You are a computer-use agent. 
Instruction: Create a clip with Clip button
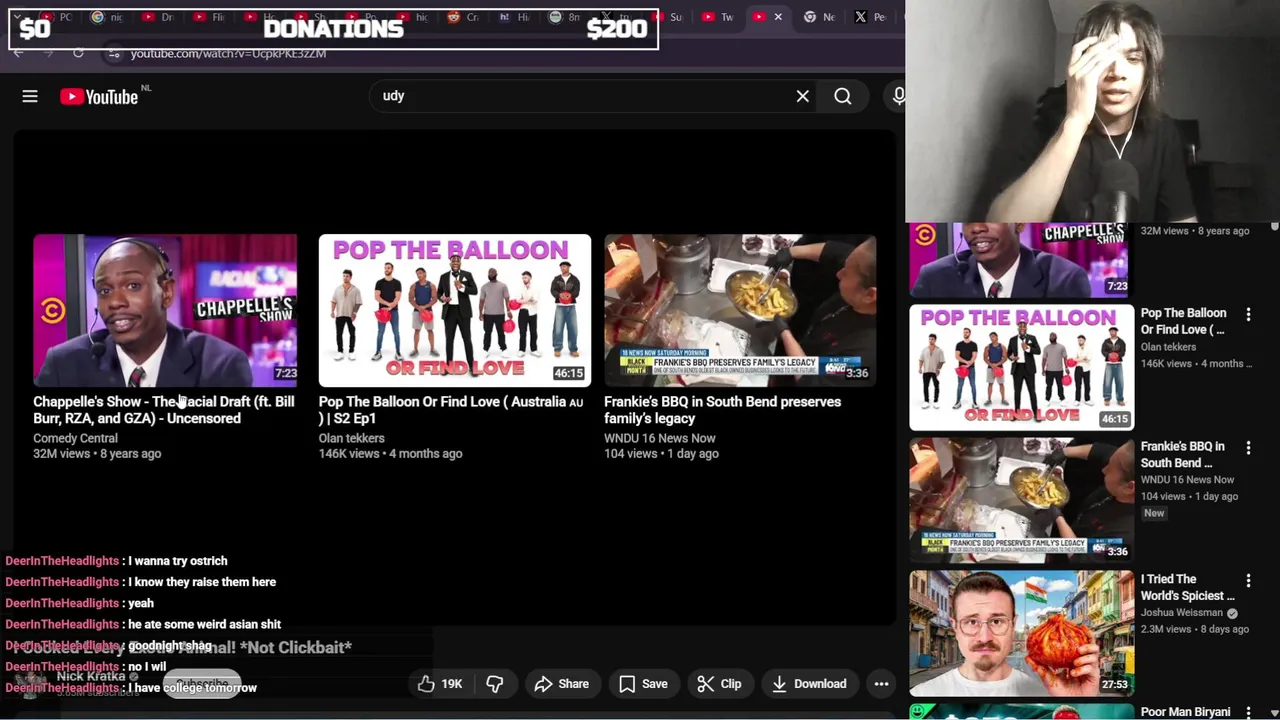720,684
